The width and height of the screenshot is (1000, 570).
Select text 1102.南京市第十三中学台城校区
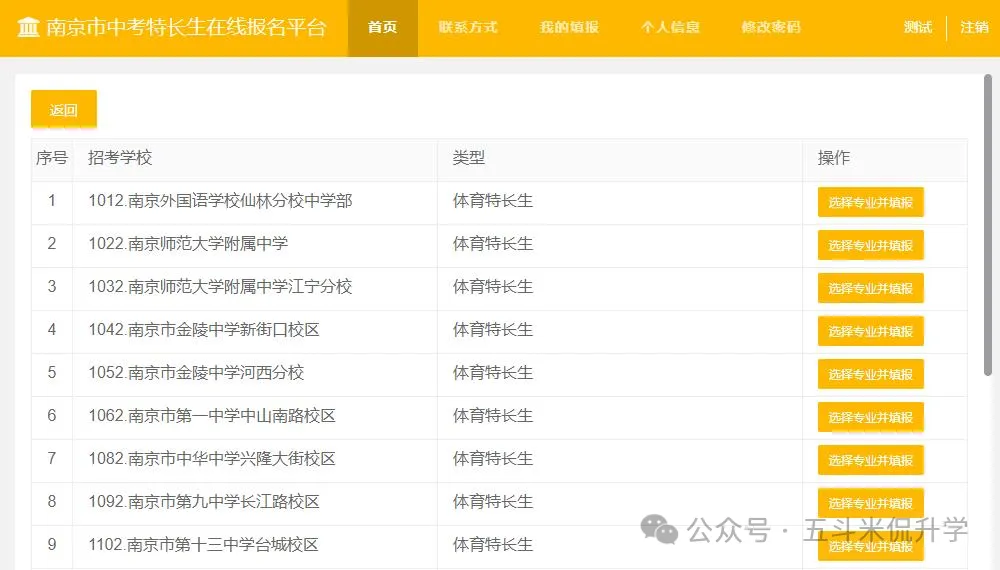pos(203,544)
